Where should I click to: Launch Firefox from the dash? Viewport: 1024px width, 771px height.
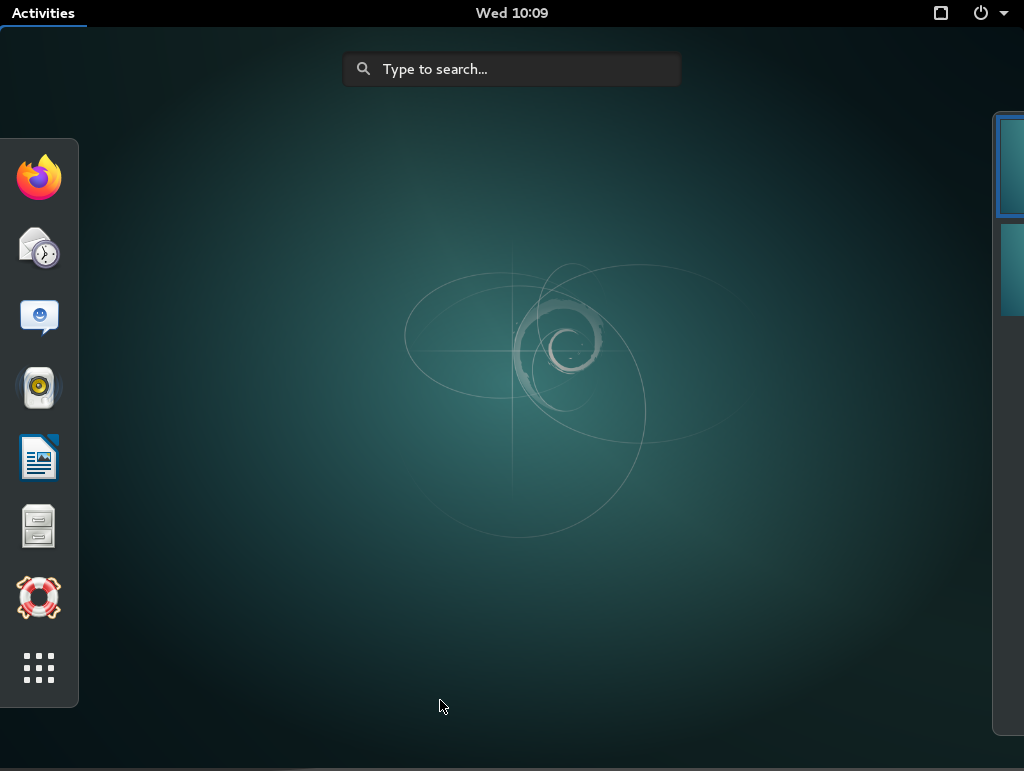pos(39,177)
